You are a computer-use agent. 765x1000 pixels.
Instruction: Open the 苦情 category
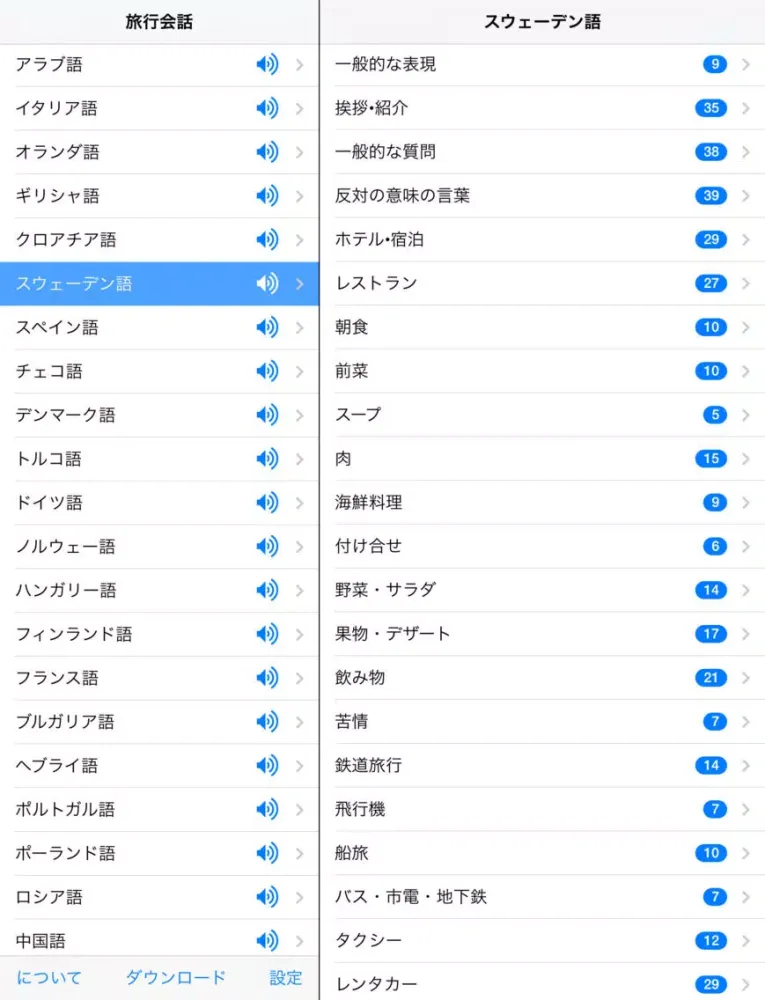[543, 722]
